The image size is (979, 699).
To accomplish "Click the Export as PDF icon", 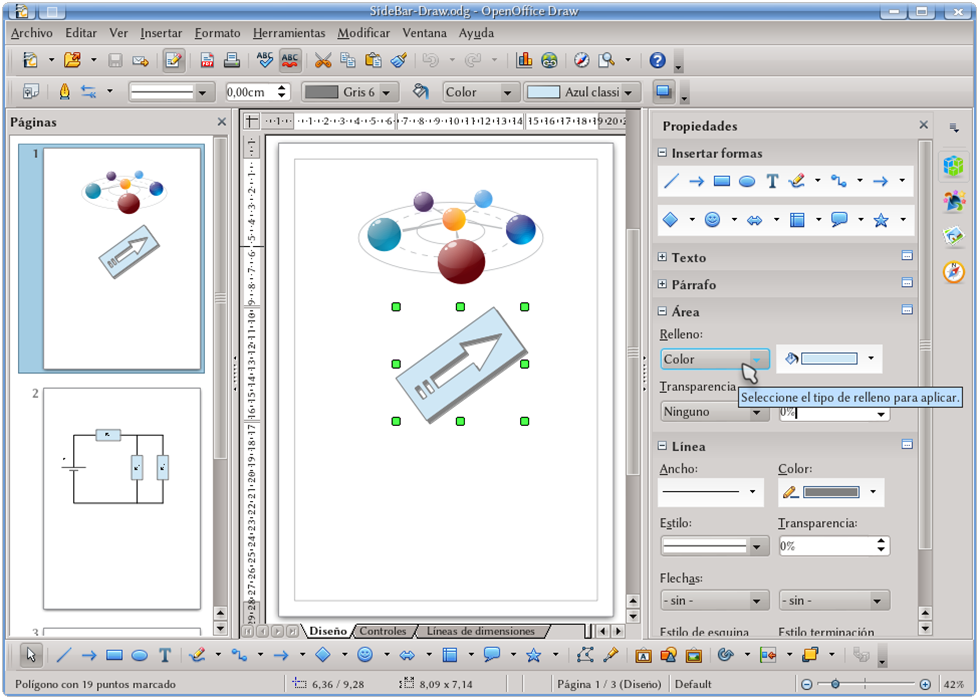I will click(207, 60).
